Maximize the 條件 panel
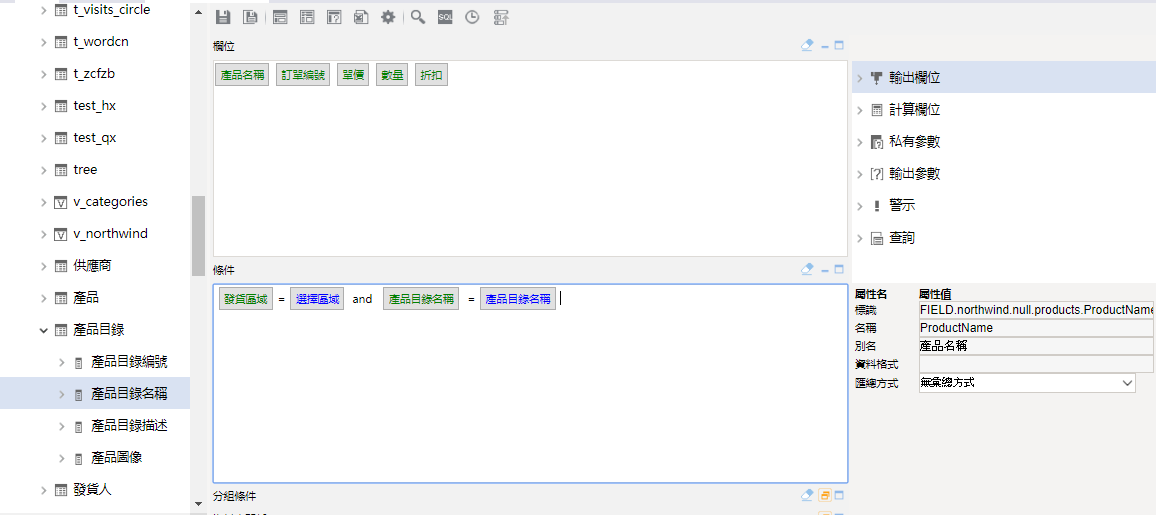Viewport: 1156px width, 515px height. pyautogui.click(x=839, y=269)
